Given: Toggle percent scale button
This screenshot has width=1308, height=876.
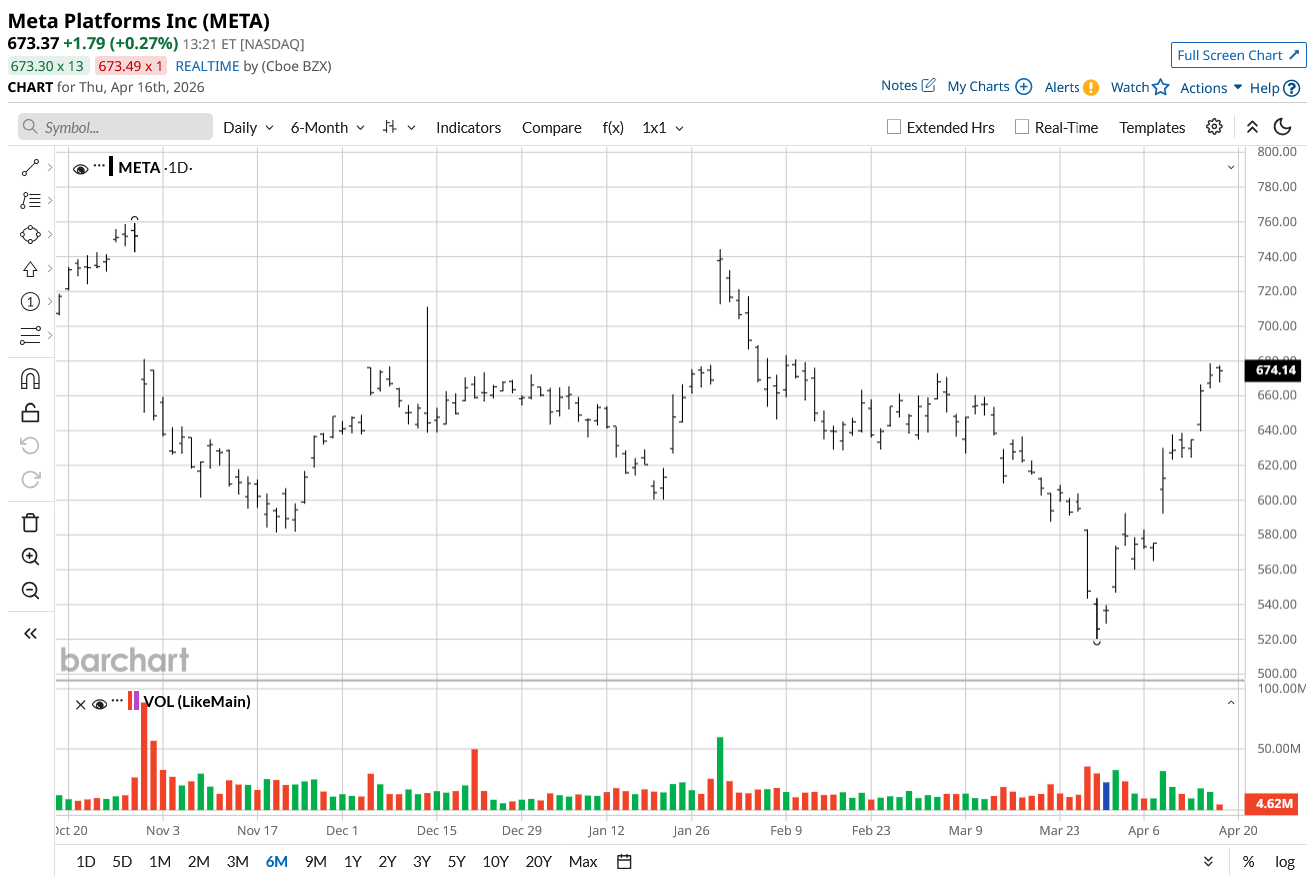Looking at the screenshot, I should [1248, 862].
